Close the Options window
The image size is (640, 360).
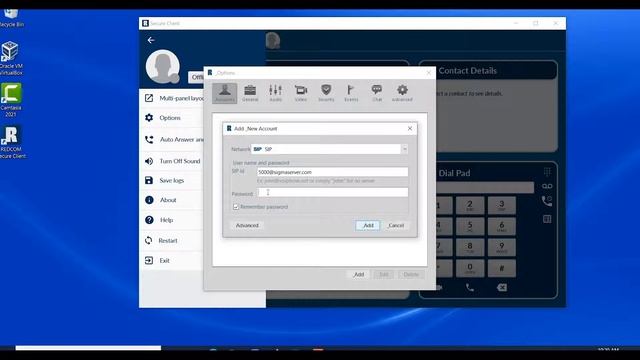[x=429, y=73]
